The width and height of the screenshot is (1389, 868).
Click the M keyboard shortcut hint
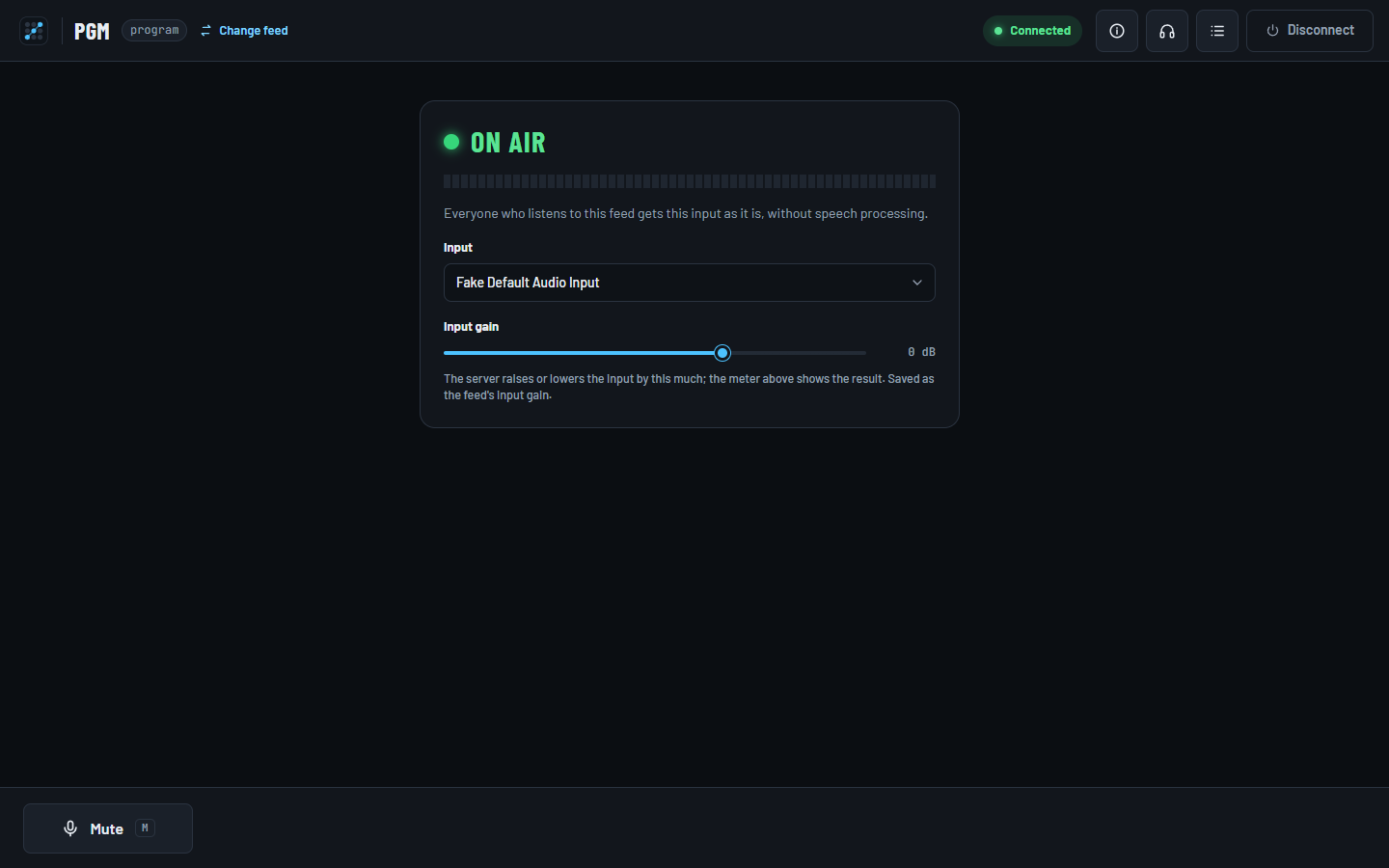pyautogui.click(x=146, y=828)
